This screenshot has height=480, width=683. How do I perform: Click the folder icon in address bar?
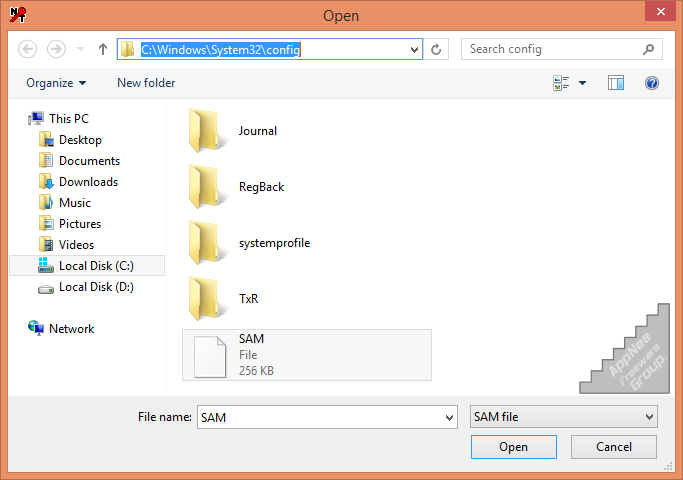[x=127, y=49]
